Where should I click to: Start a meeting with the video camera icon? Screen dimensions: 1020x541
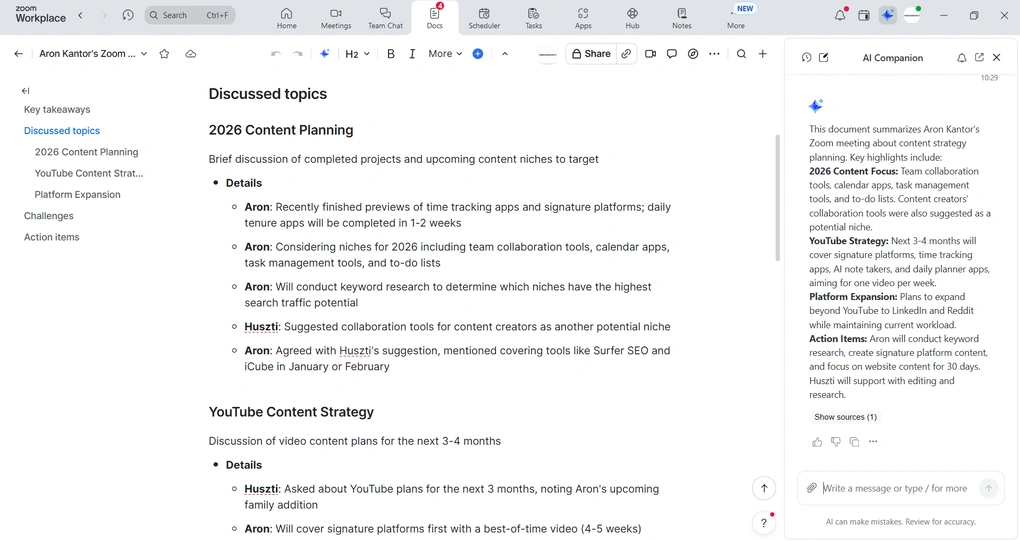pyautogui.click(x=651, y=54)
